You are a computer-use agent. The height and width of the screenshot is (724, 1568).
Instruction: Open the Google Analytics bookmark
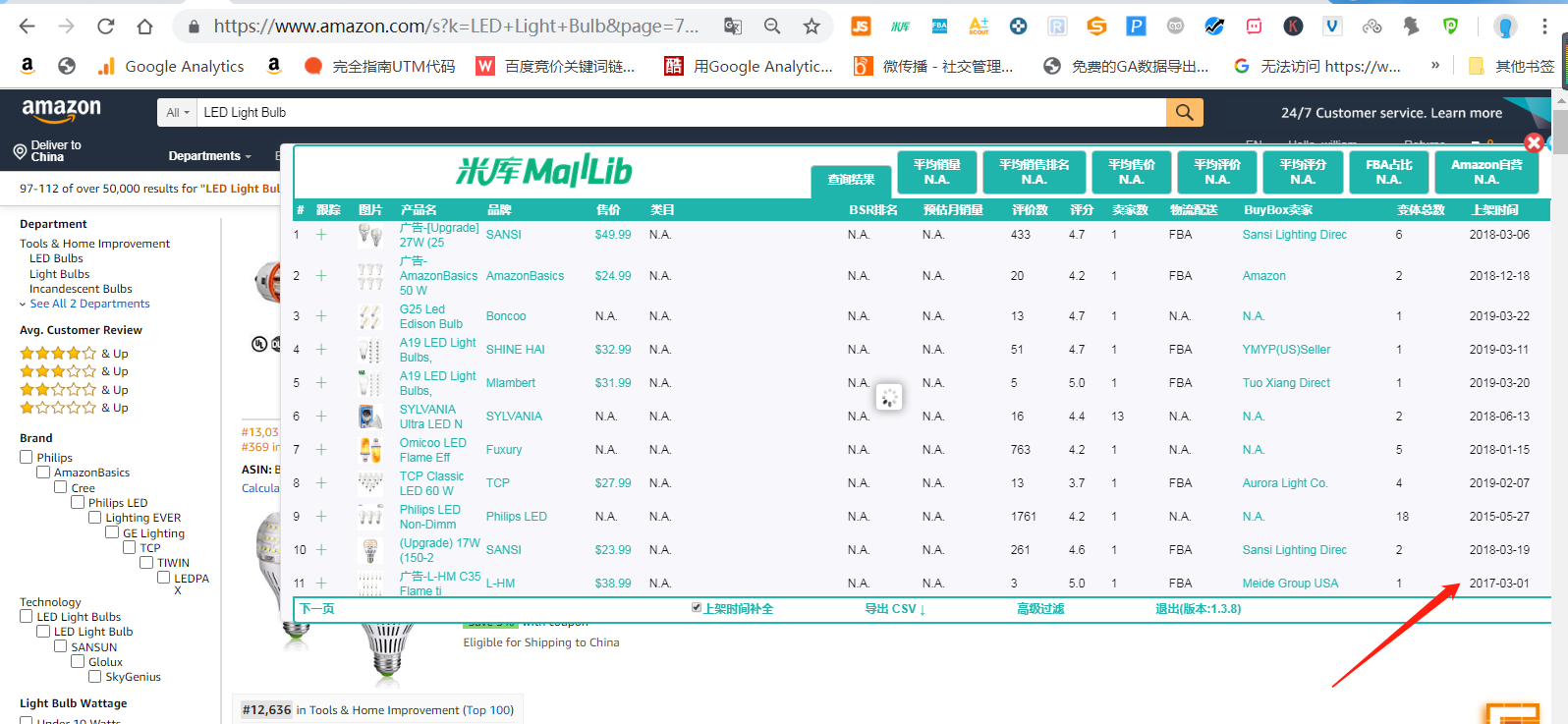click(171, 66)
